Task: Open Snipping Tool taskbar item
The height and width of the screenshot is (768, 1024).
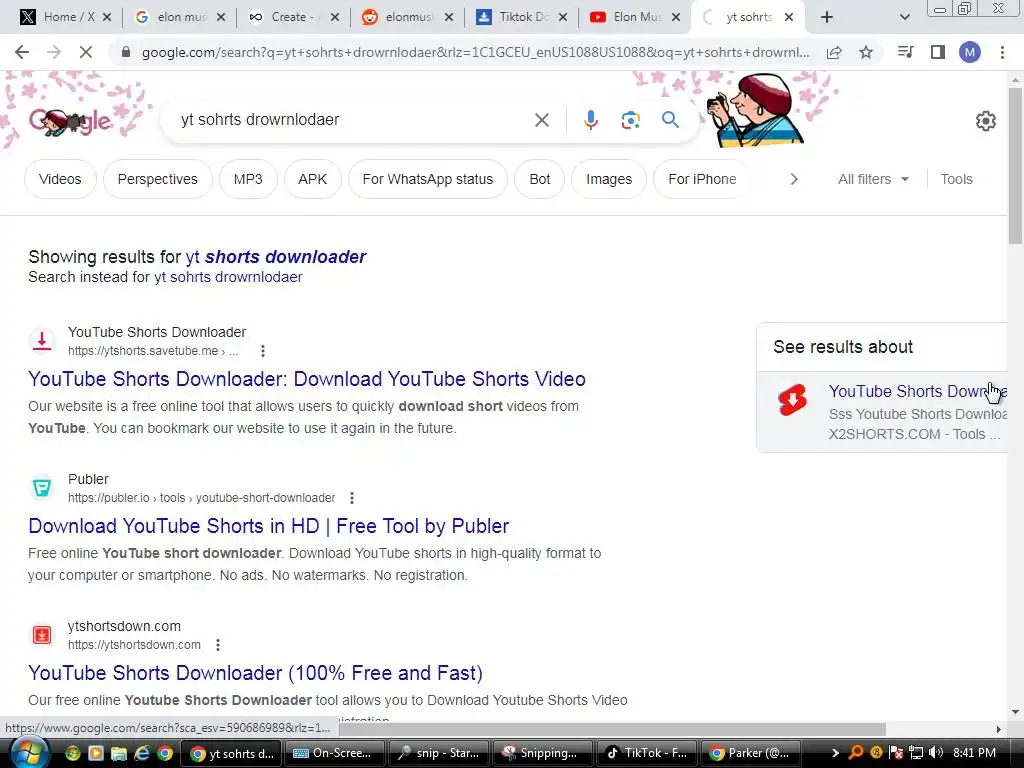Action: (541, 753)
